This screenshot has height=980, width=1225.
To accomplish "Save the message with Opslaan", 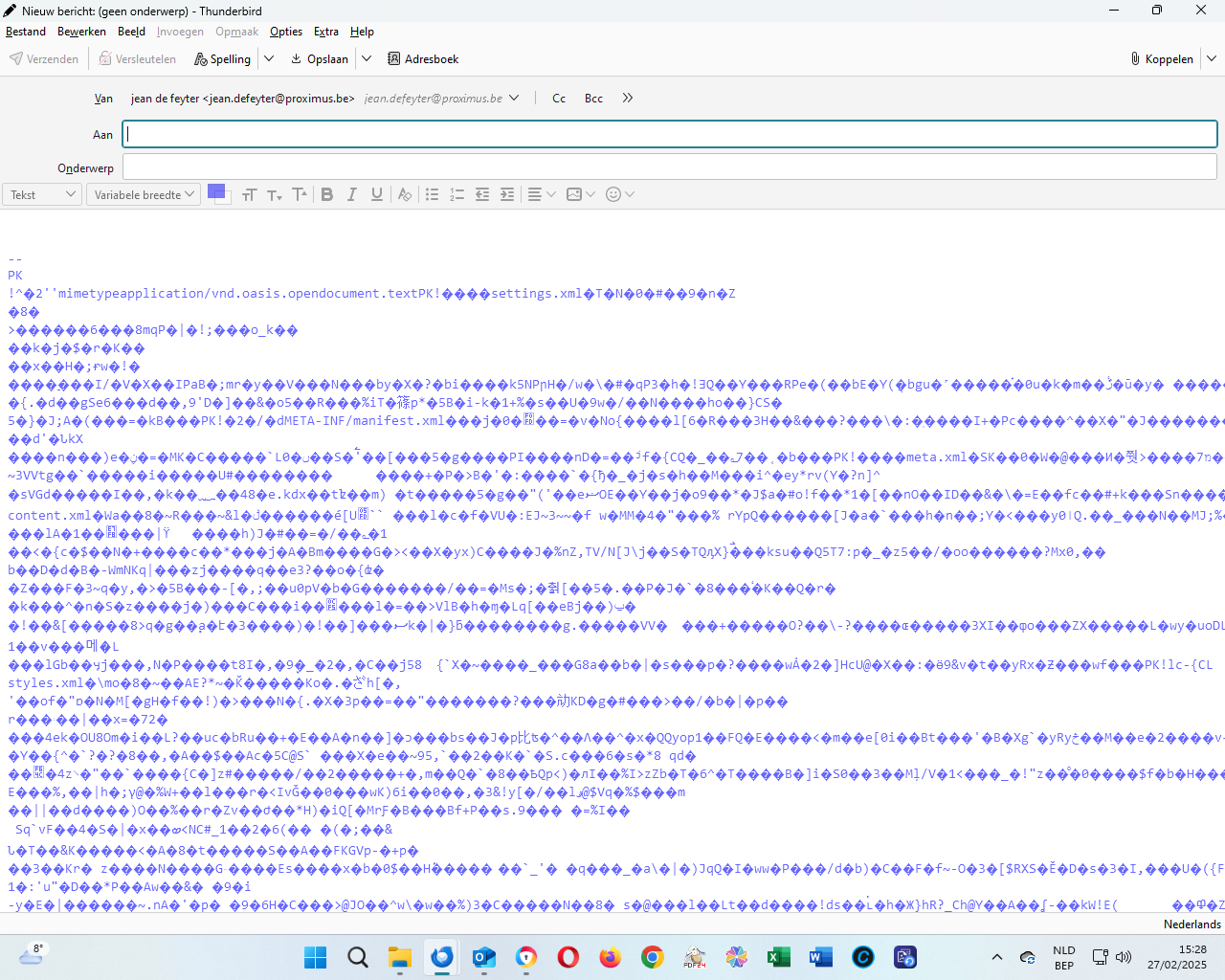I will click(x=320, y=59).
